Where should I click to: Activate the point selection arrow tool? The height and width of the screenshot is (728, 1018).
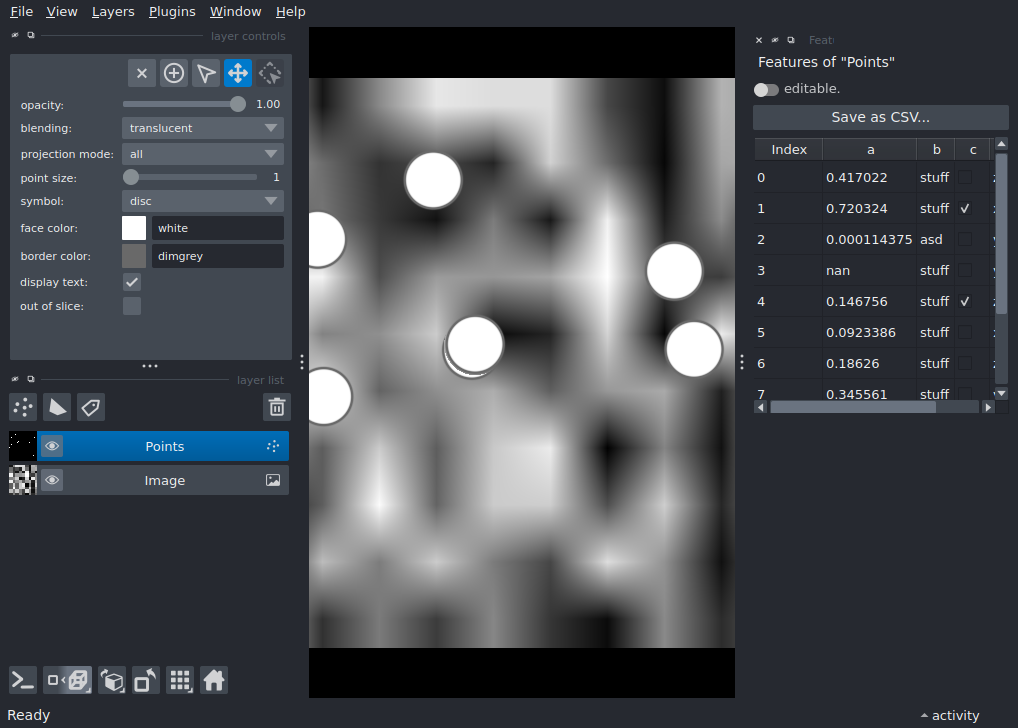tap(205, 73)
